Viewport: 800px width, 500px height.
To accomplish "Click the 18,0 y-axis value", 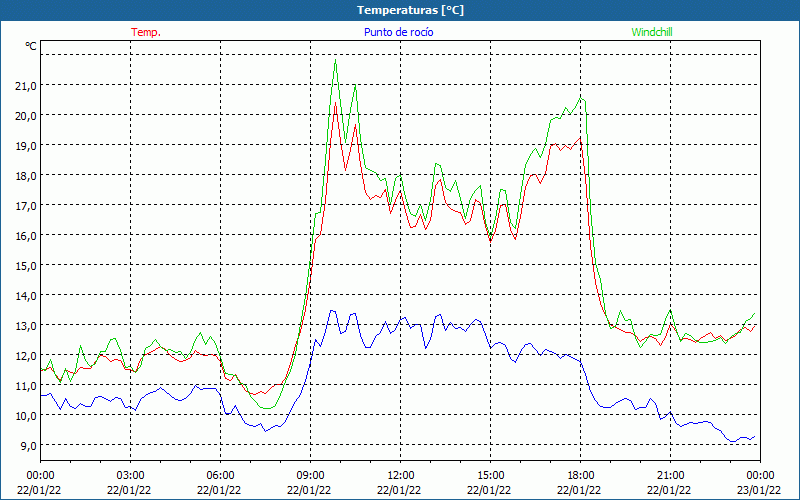I will [x=26, y=176].
